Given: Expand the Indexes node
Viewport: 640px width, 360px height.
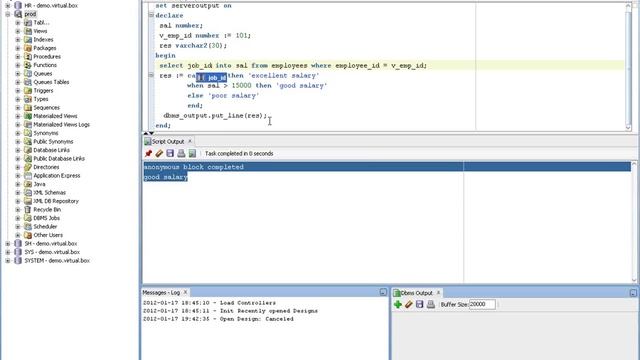Looking at the screenshot, I should [18, 40].
